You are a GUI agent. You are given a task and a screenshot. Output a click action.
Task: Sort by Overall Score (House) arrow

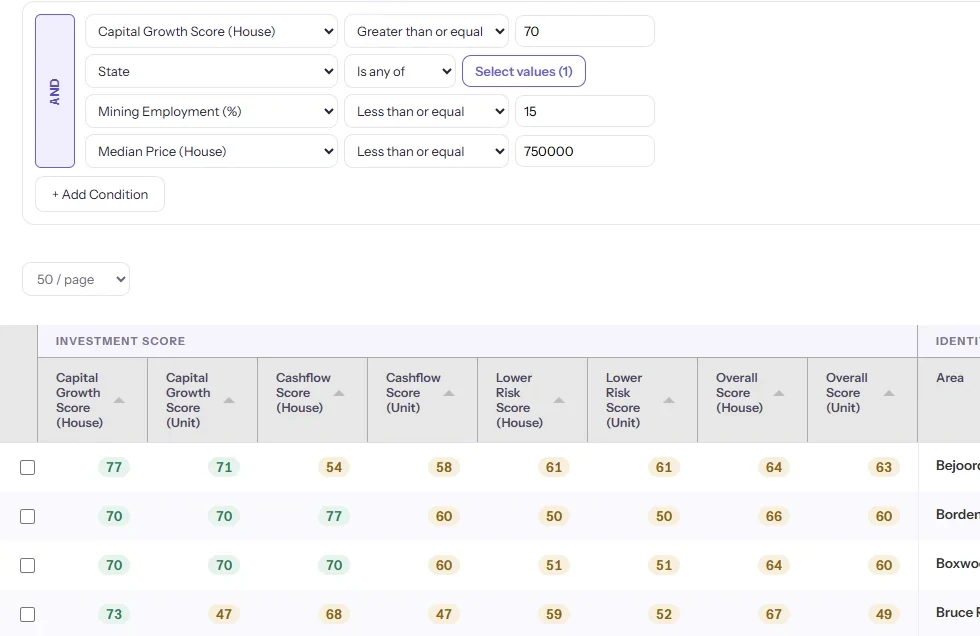[779, 393]
